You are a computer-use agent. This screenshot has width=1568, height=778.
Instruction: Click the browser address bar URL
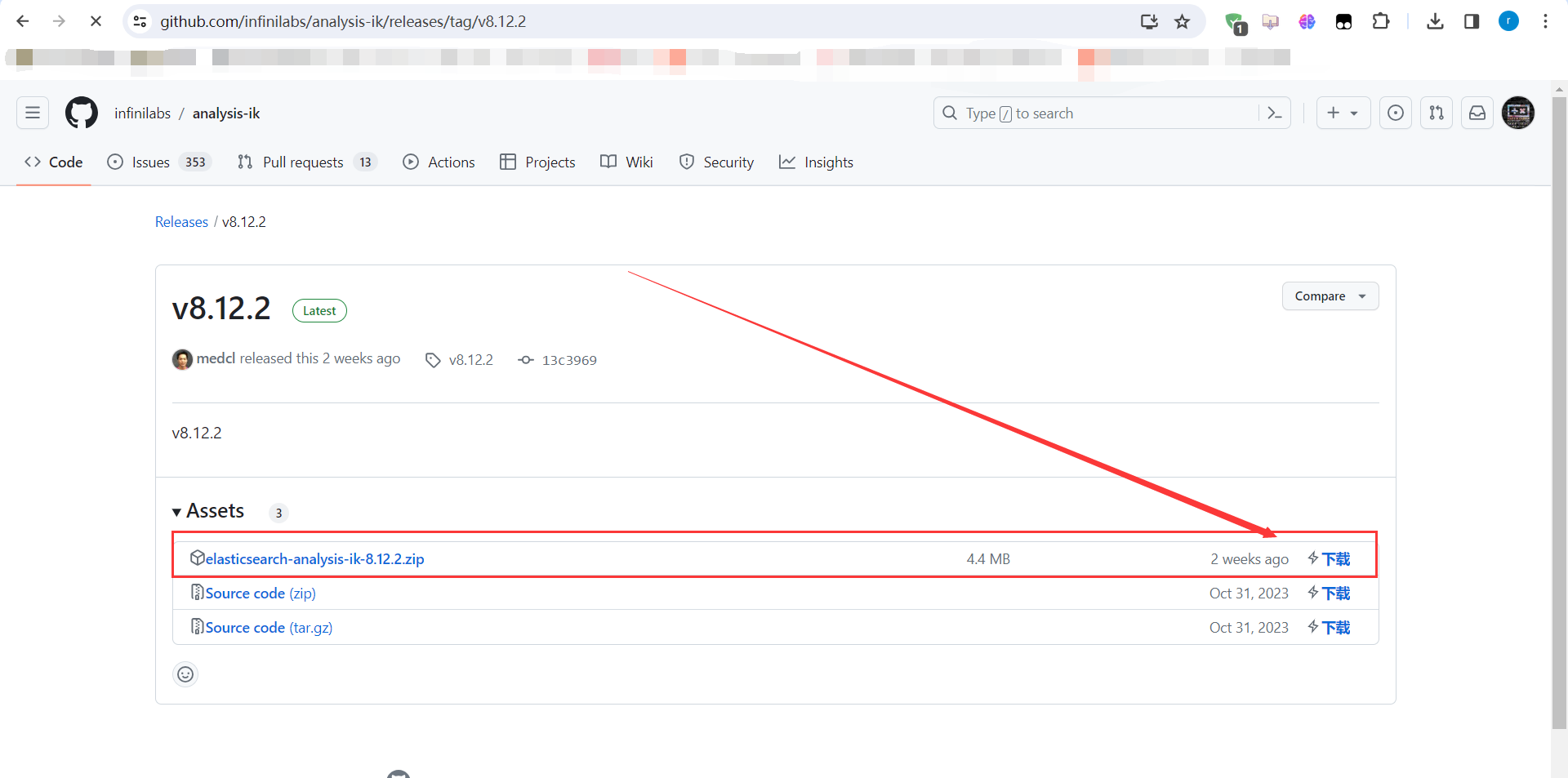point(343,21)
